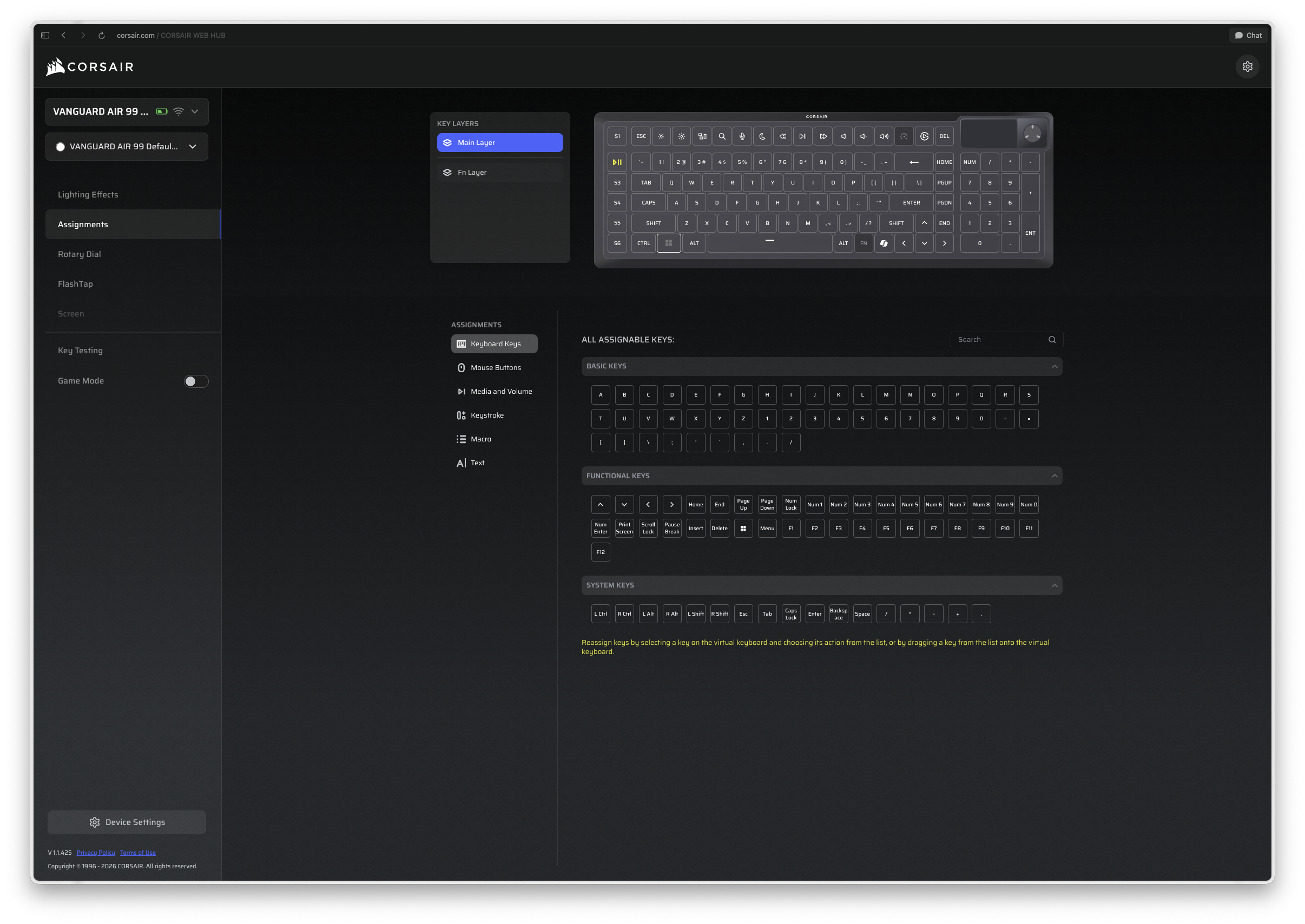This screenshot has height=924, width=1305.
Task: Click Backspace key in System Keys list
Action: pyautogui.click(x=838, y=614)
